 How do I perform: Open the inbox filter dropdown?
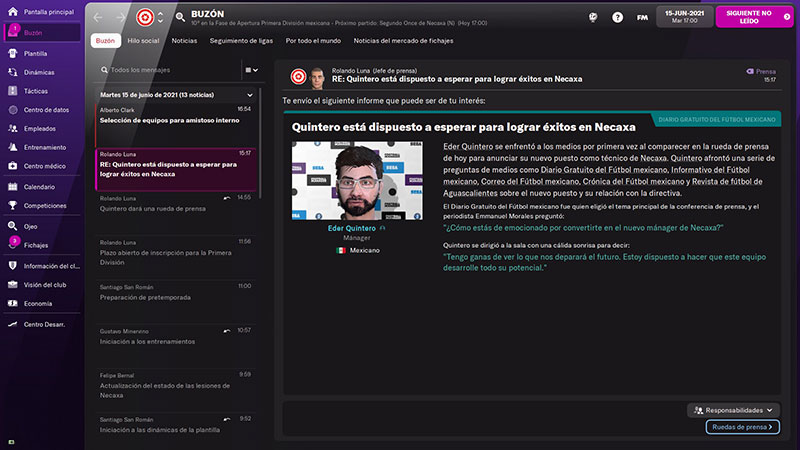[252, 70]
